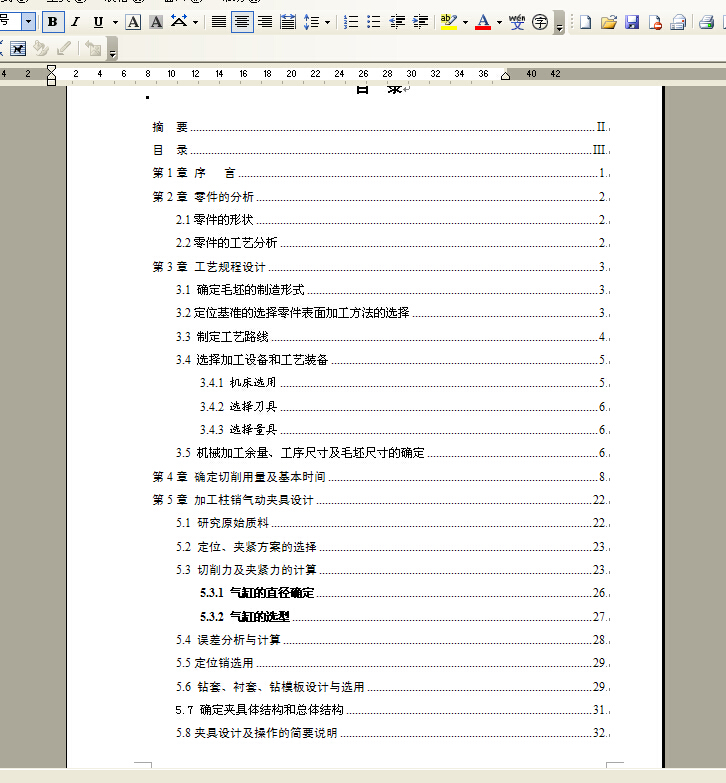This screenshot has width=726, height=783.
Task: Open the enclosed characters tool
Action: (540, 22)
